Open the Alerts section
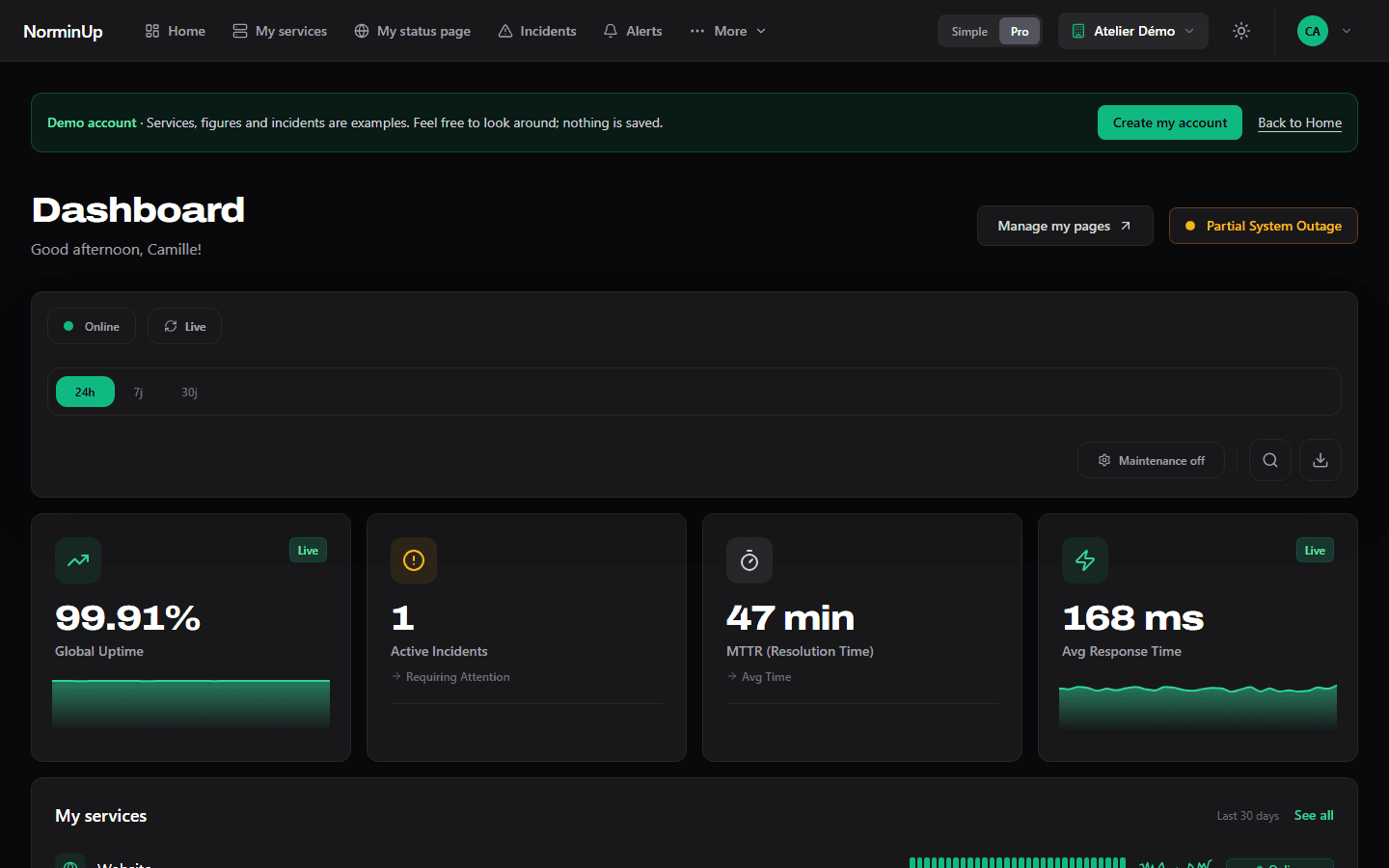The width and height of the screenshot is (1389, 868). [x=633, y=31]
